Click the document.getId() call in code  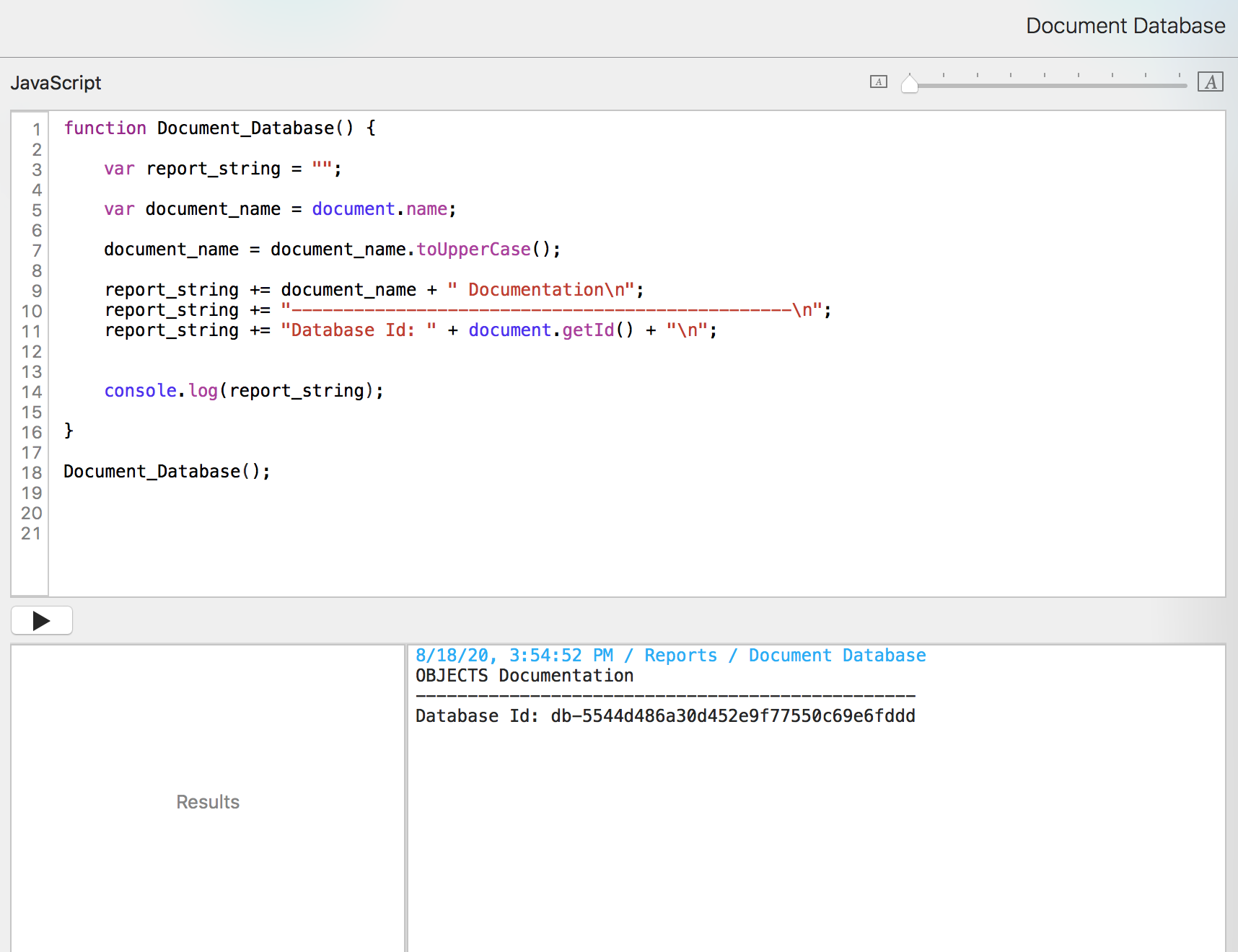(x=550, y=330)
